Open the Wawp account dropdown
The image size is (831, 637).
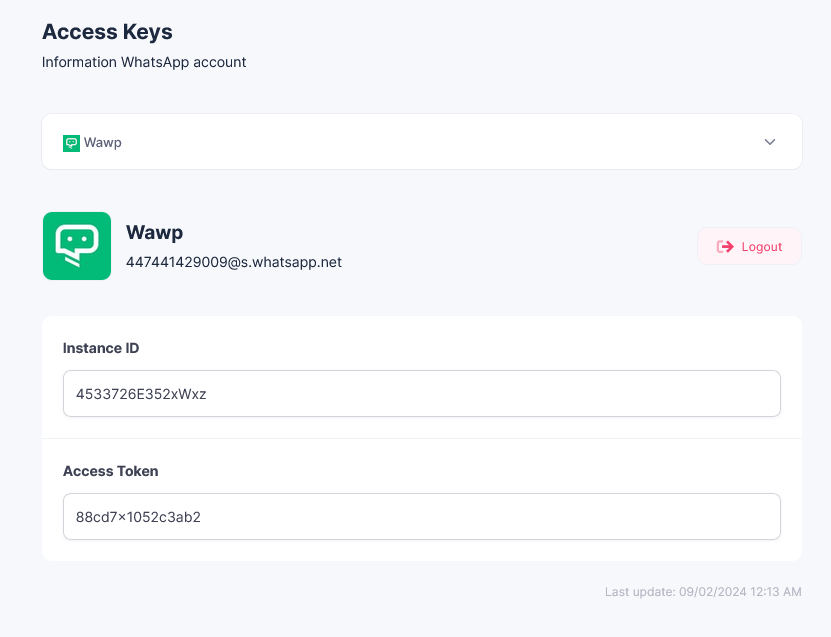click(x=421, y=142)
